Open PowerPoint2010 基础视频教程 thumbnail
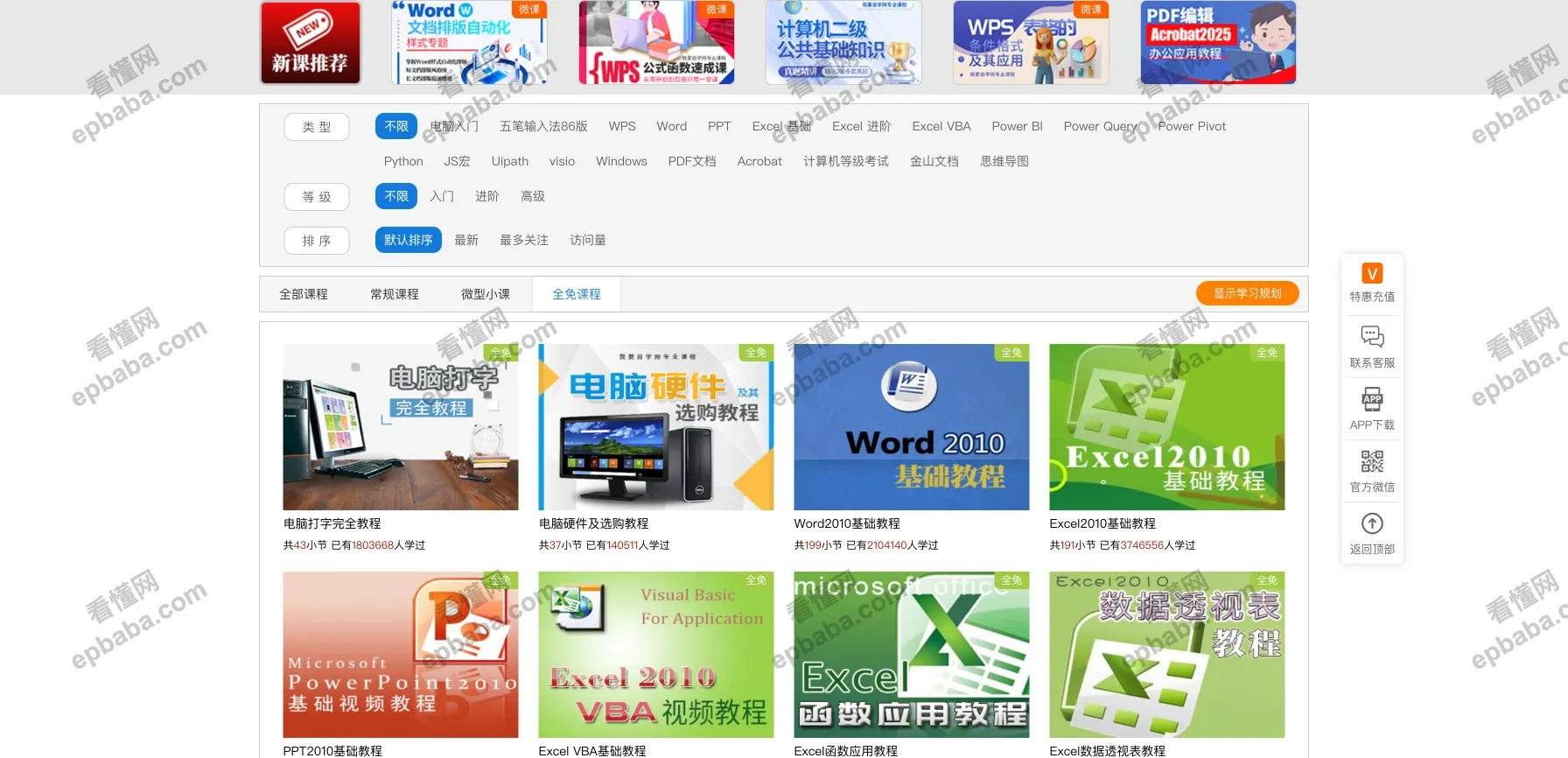 coord(401,655)
